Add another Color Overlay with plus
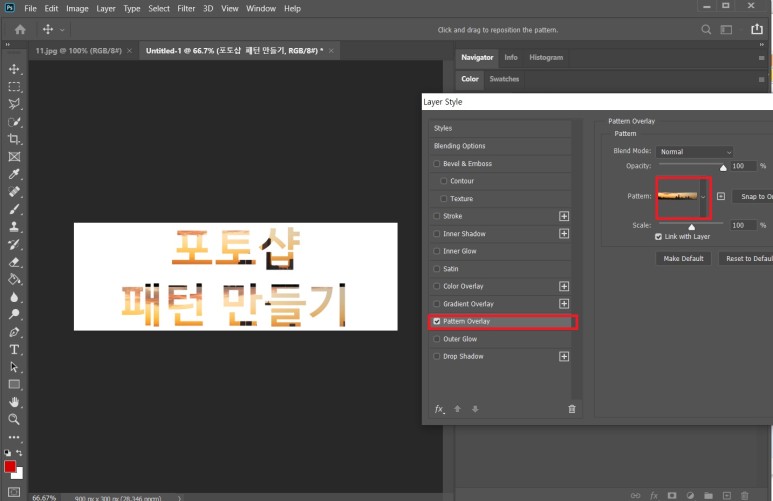773x501 pixels. click(x=564, y=286)
